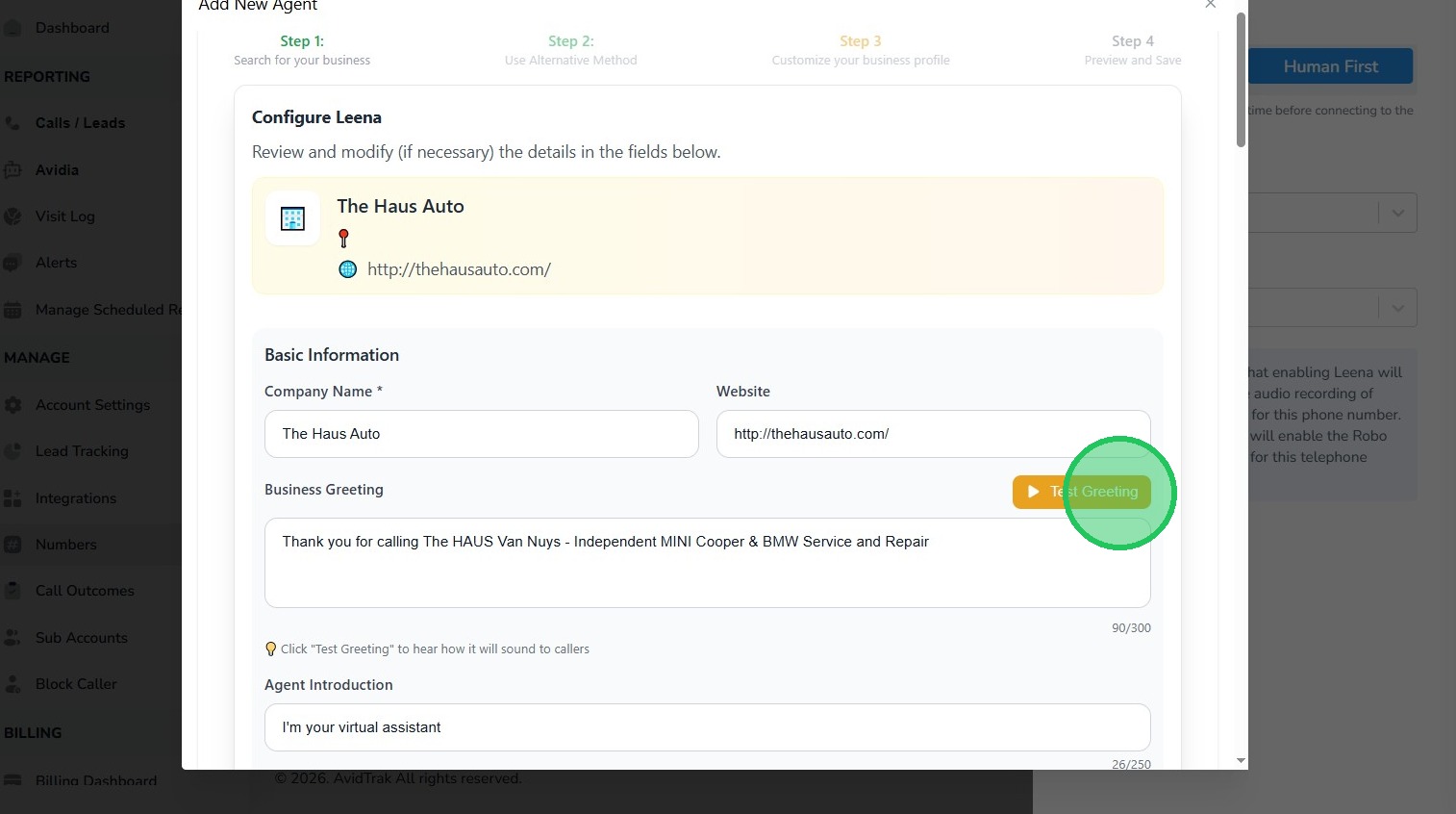
Task: Click the phone icon beside Calls / Leads
Action: click(13, 123)
